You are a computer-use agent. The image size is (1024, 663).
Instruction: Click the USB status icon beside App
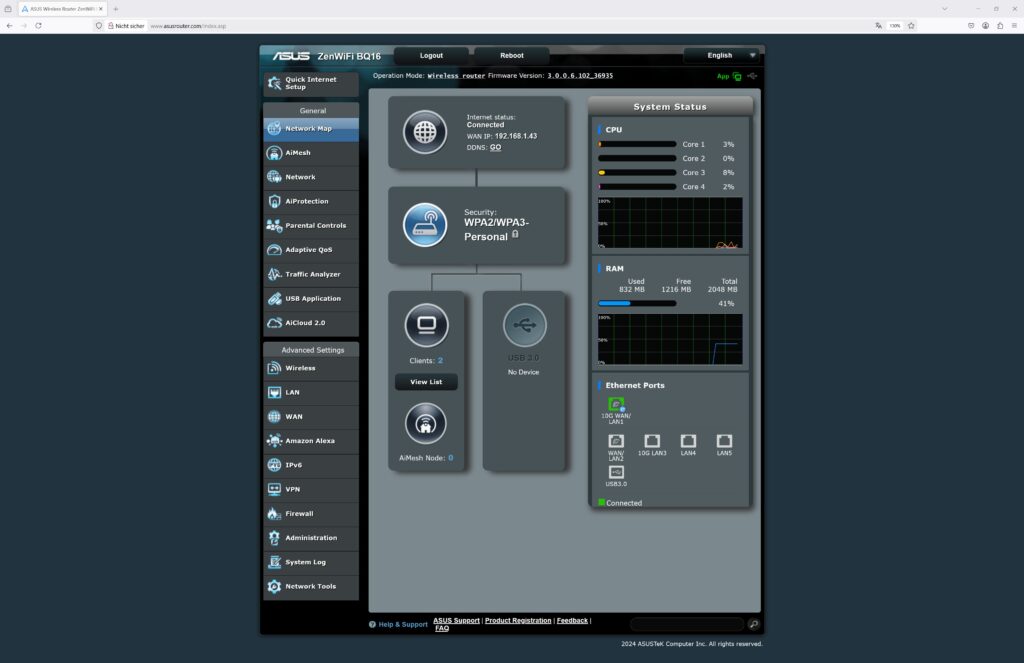click(x=752, y=76)
